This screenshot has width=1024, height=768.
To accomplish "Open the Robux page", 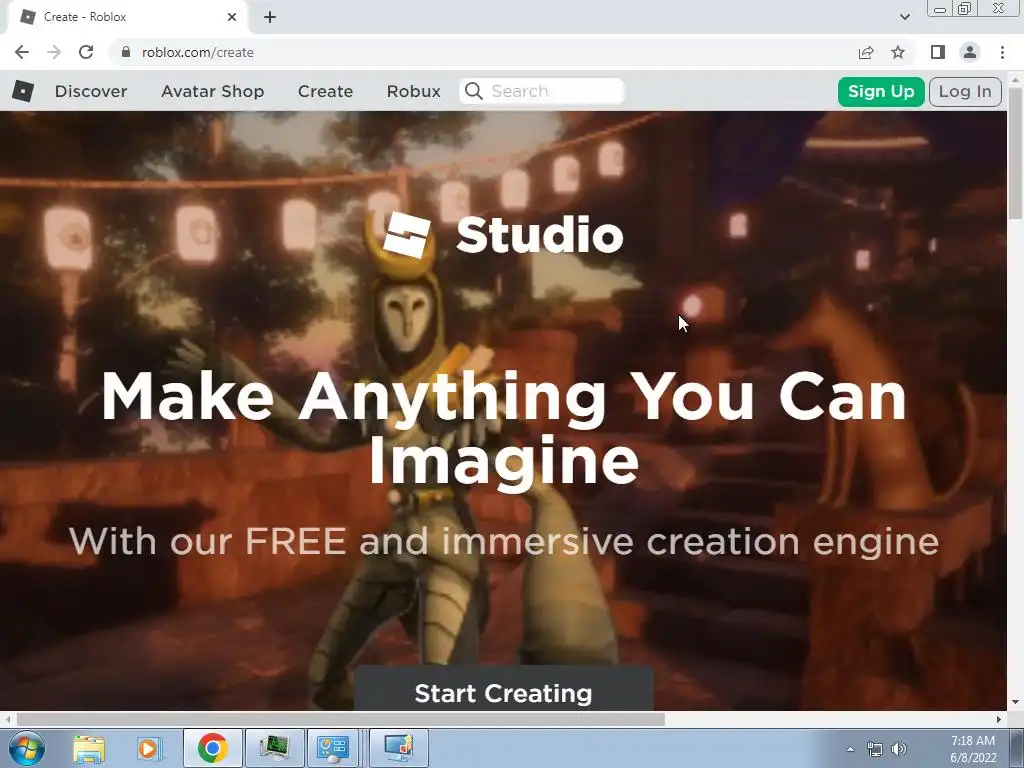I will [413, 91].
